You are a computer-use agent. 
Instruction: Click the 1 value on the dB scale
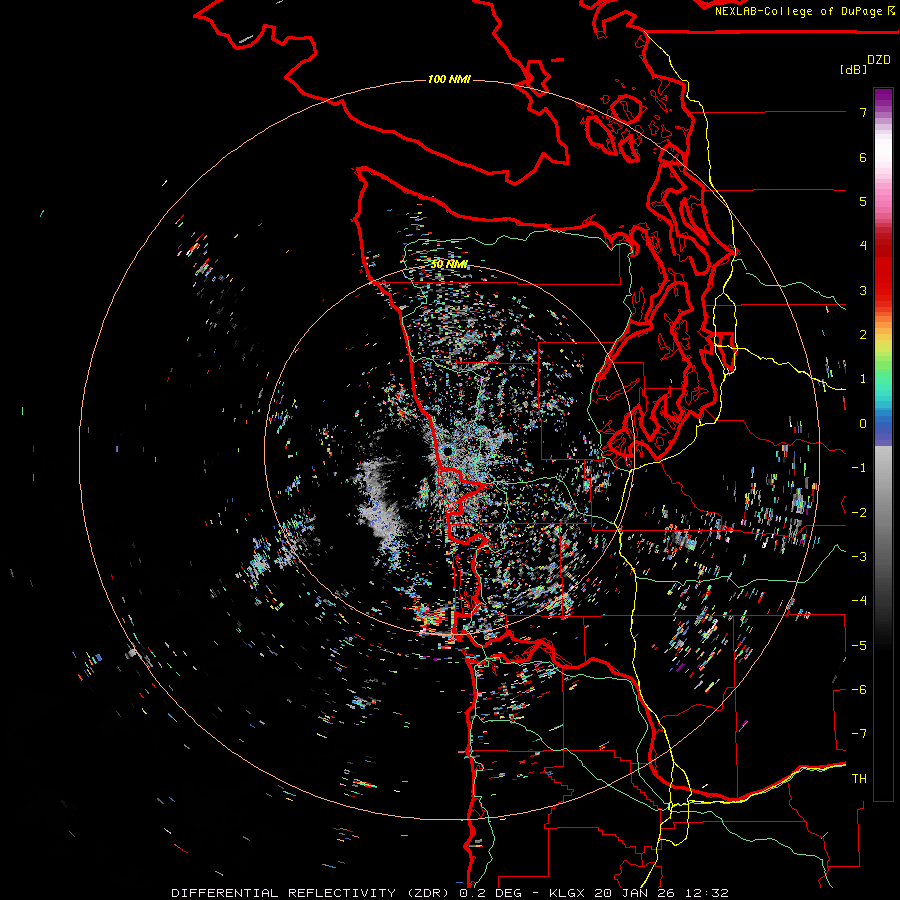point(863,379)
